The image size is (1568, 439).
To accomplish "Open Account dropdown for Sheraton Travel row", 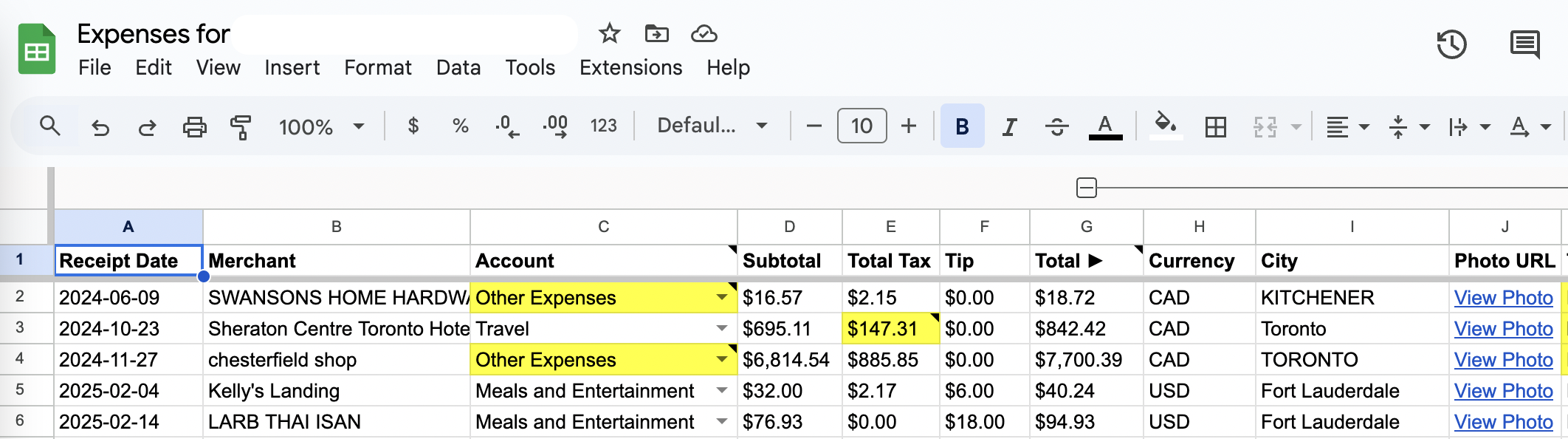I will click(x=721, y=328).
